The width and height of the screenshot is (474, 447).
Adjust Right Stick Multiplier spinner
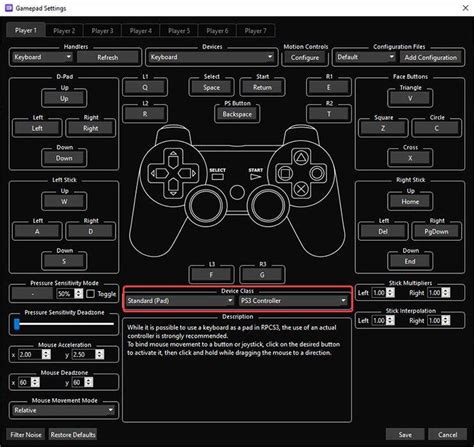[439, 293]
